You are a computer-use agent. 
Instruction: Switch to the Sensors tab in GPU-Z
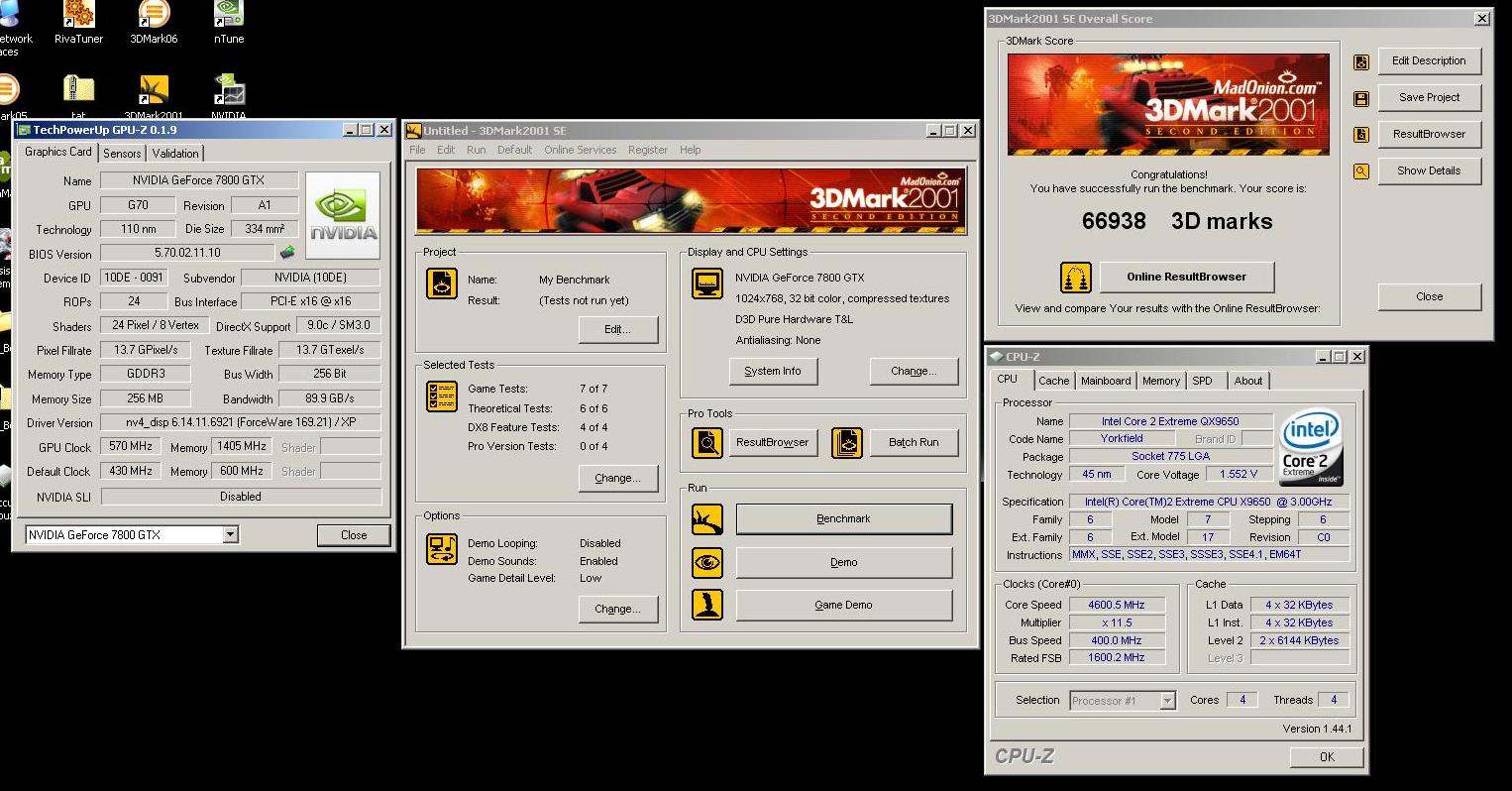[x=122, y=154]
